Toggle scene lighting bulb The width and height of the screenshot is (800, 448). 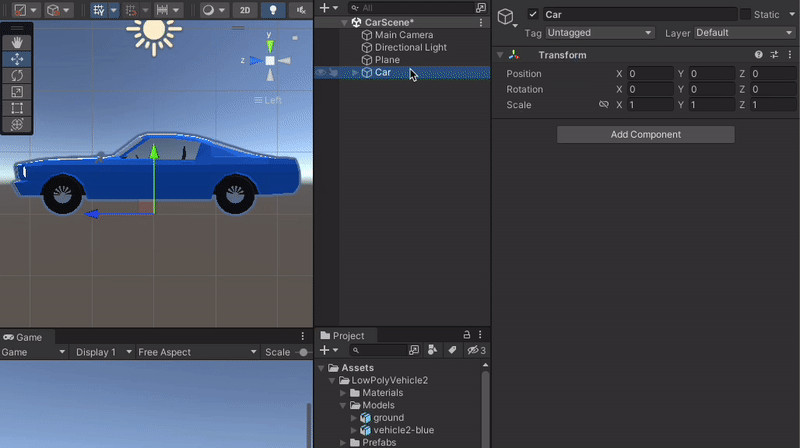[273, 10]
